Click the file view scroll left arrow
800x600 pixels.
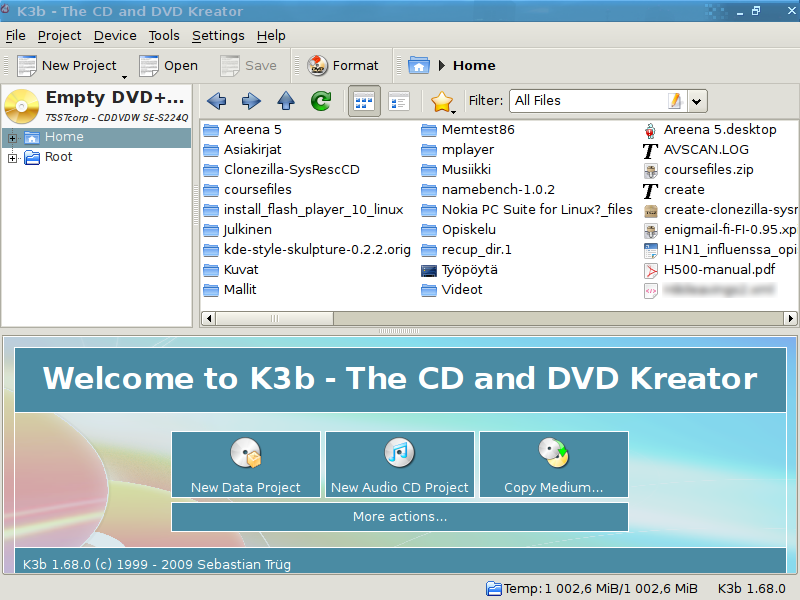tap(208, 318)
